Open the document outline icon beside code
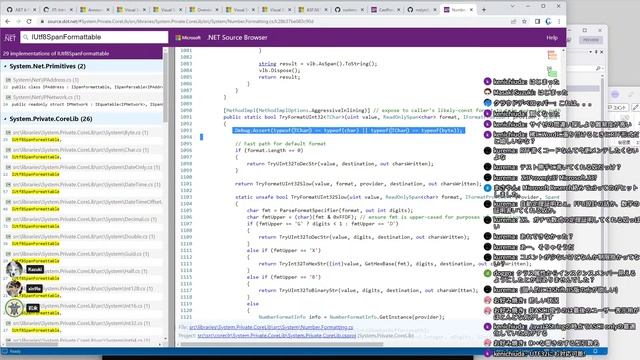Viewport: 640px width, 360px height. pyautogui.click(x=552, y=55)
